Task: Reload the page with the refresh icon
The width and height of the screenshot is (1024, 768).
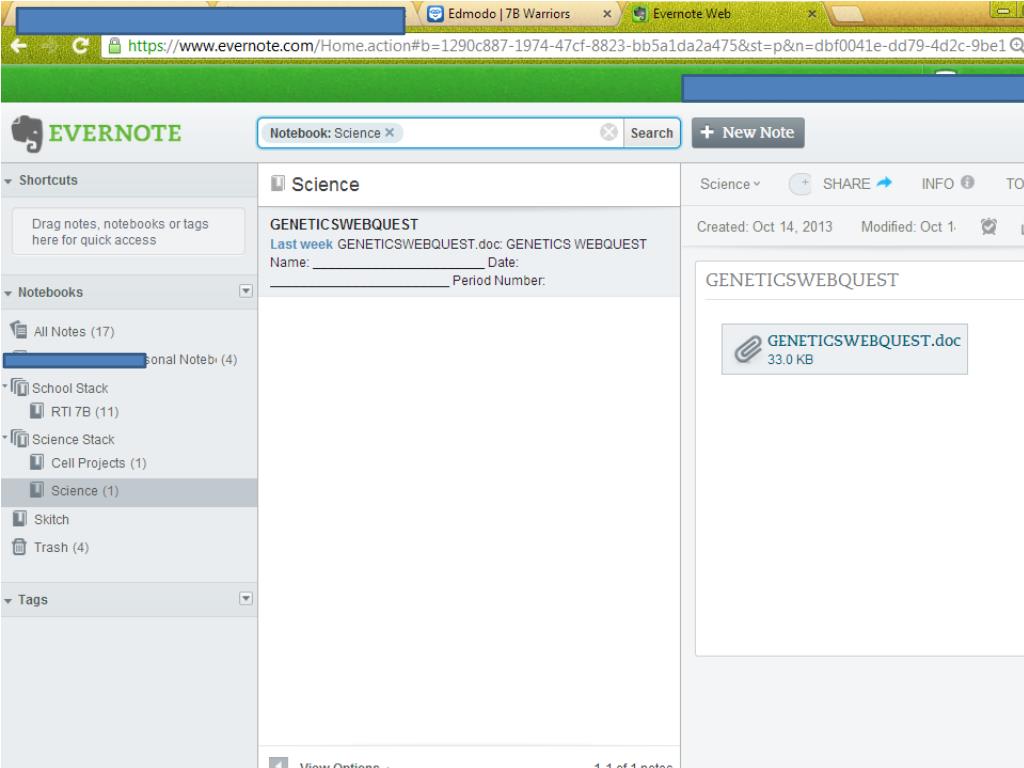Action: tap(80, 45)
